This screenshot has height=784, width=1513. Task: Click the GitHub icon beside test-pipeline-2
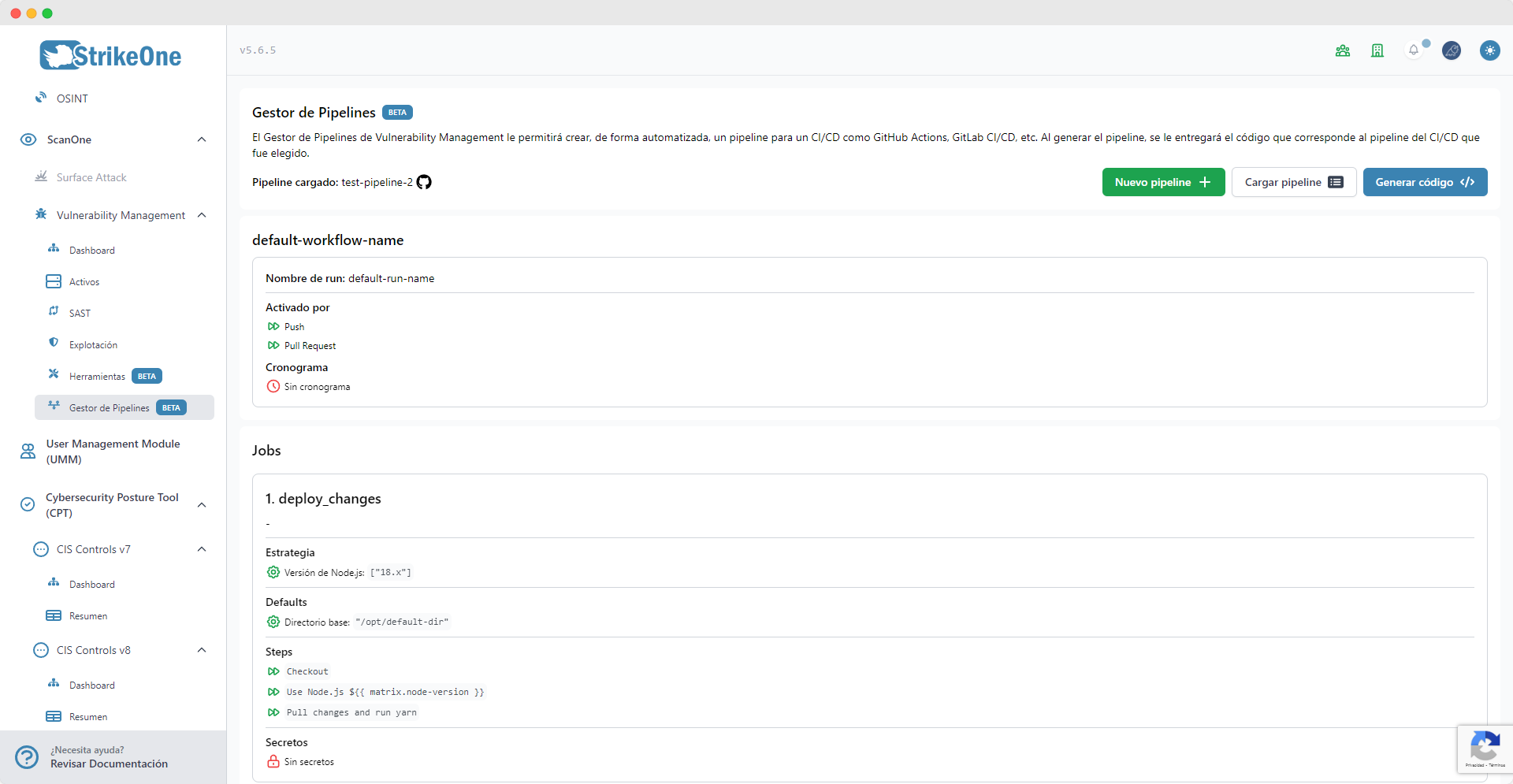pos(424,182)
